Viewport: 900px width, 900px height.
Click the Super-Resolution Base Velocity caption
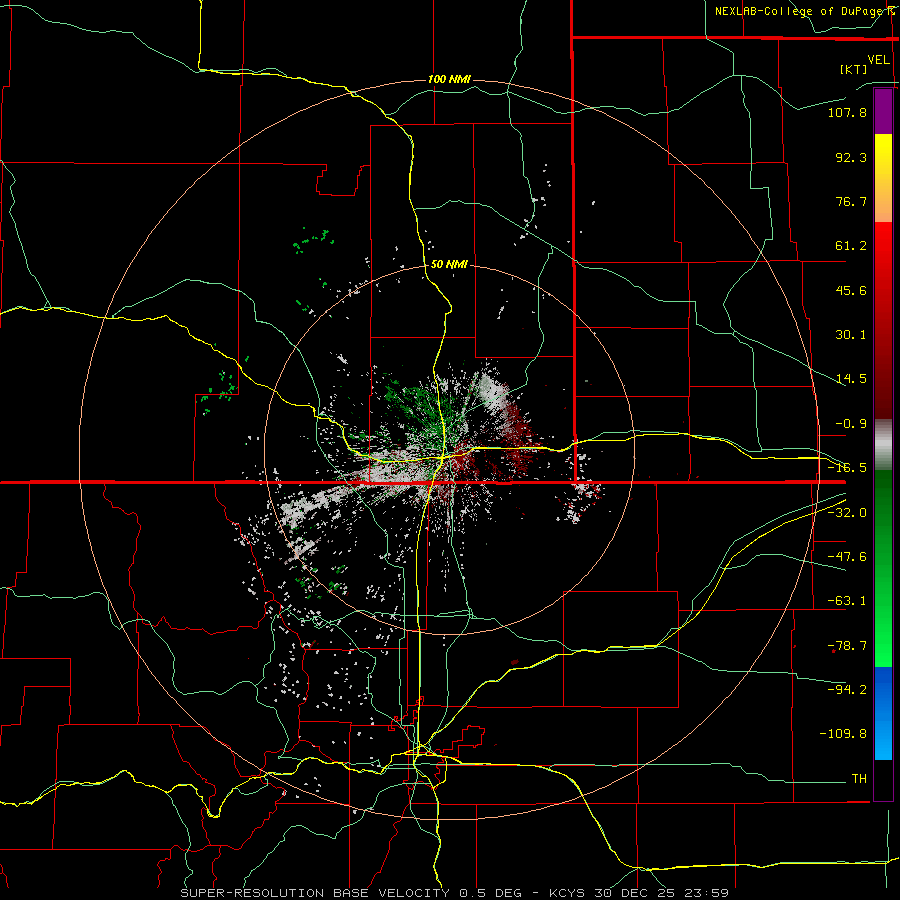point(455,893)
